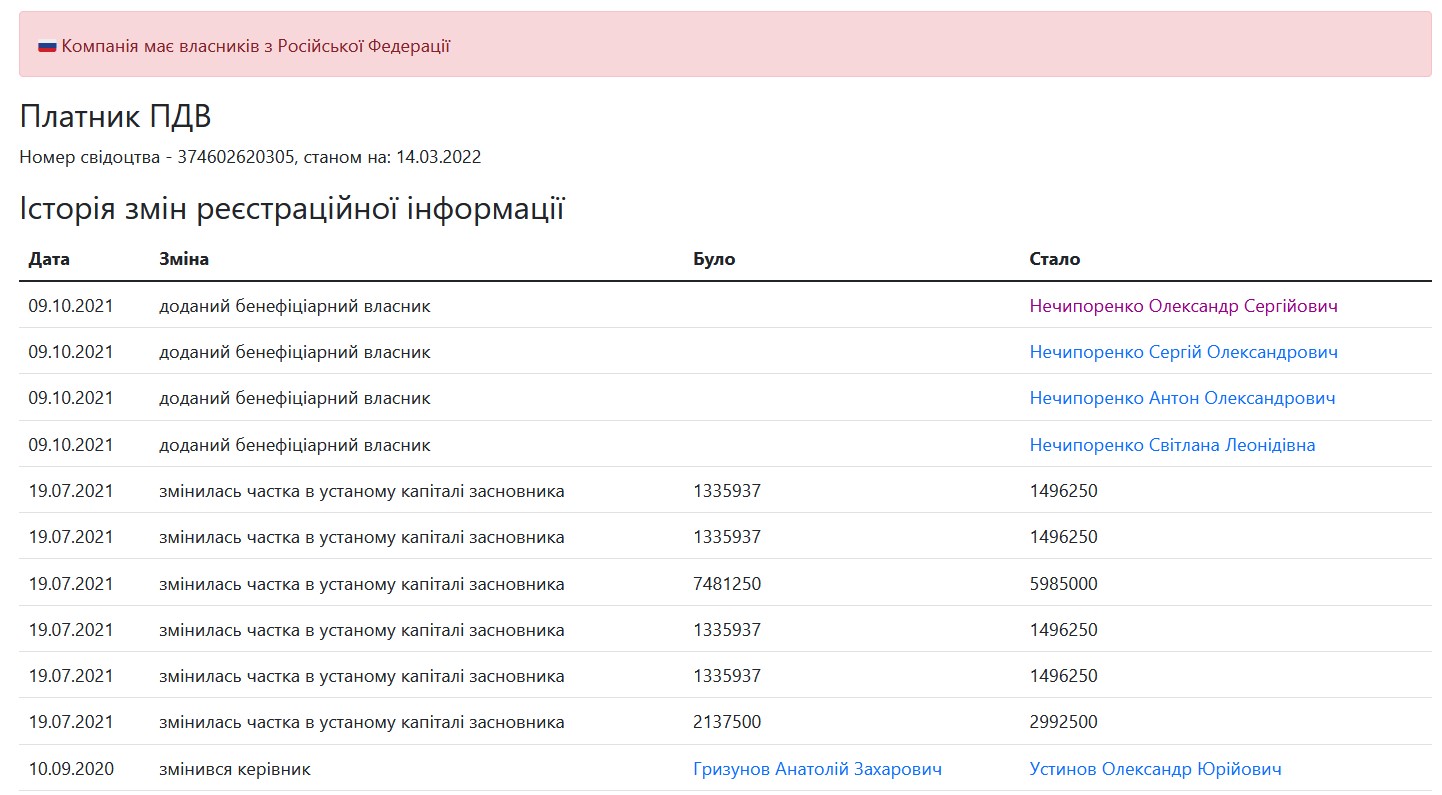Click the date in Олександр Сергійович's row
The image size is (1442, 795).
click(71, 306)
